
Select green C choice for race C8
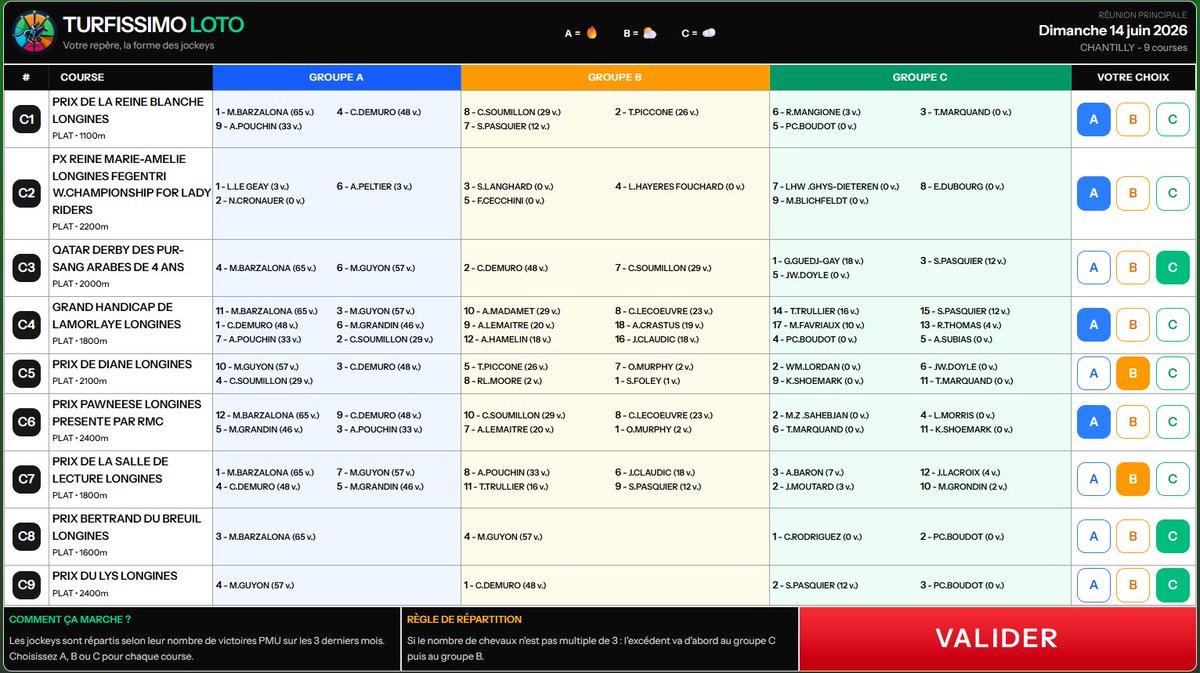click(x=1172, y=537)
